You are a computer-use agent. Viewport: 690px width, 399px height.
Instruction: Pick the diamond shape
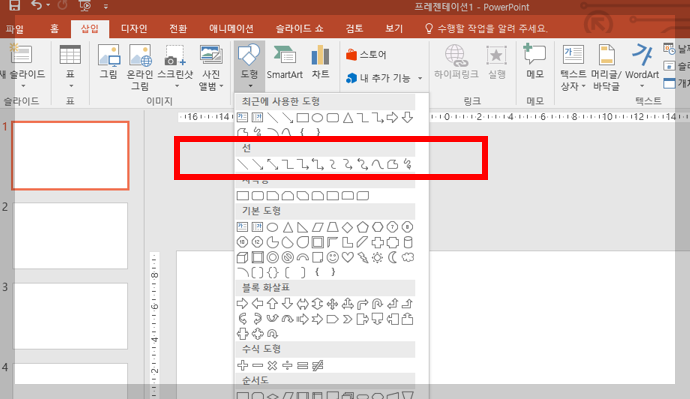pos(348,227)
